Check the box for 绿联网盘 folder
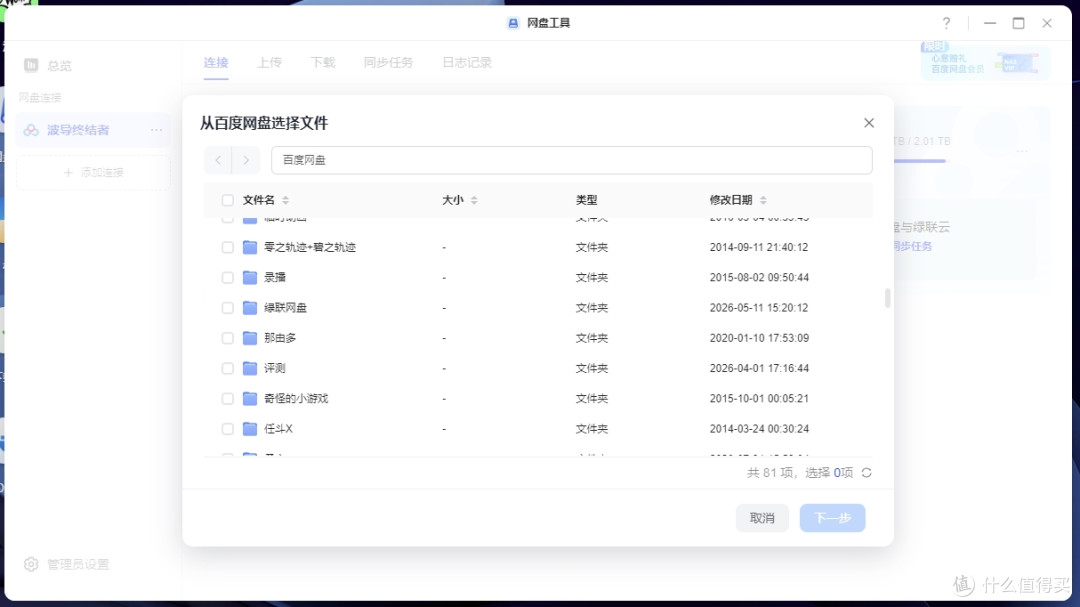 (227, 308)
